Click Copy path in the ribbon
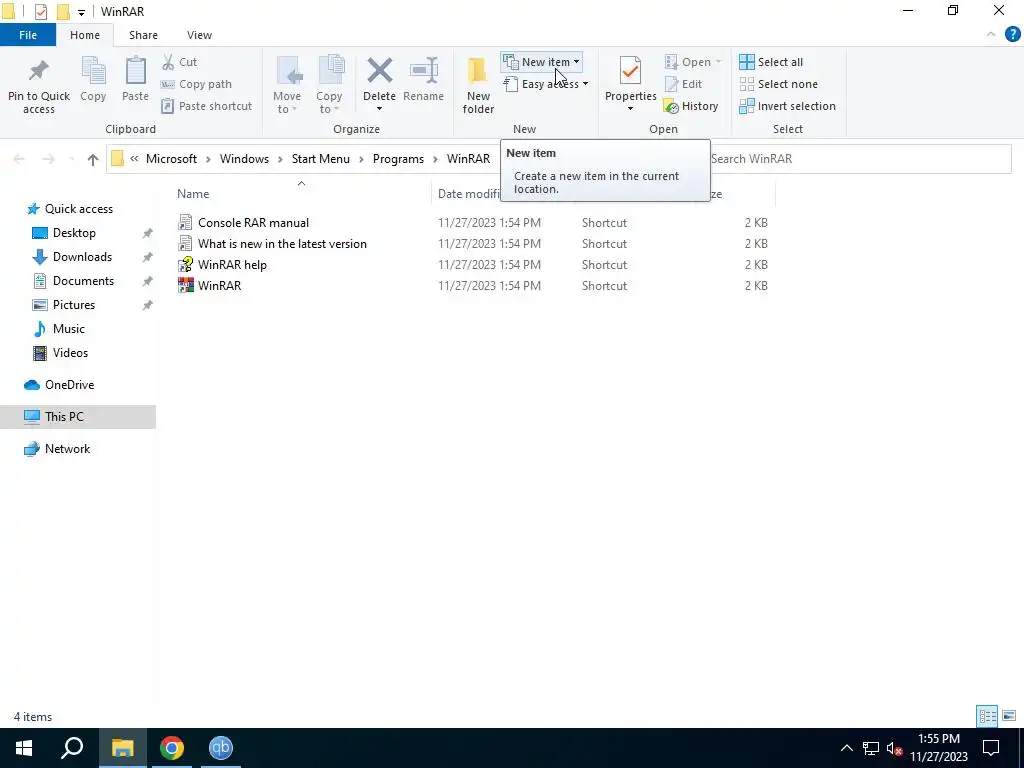This screenshot has width=1024, height=768. coord(196,84)
